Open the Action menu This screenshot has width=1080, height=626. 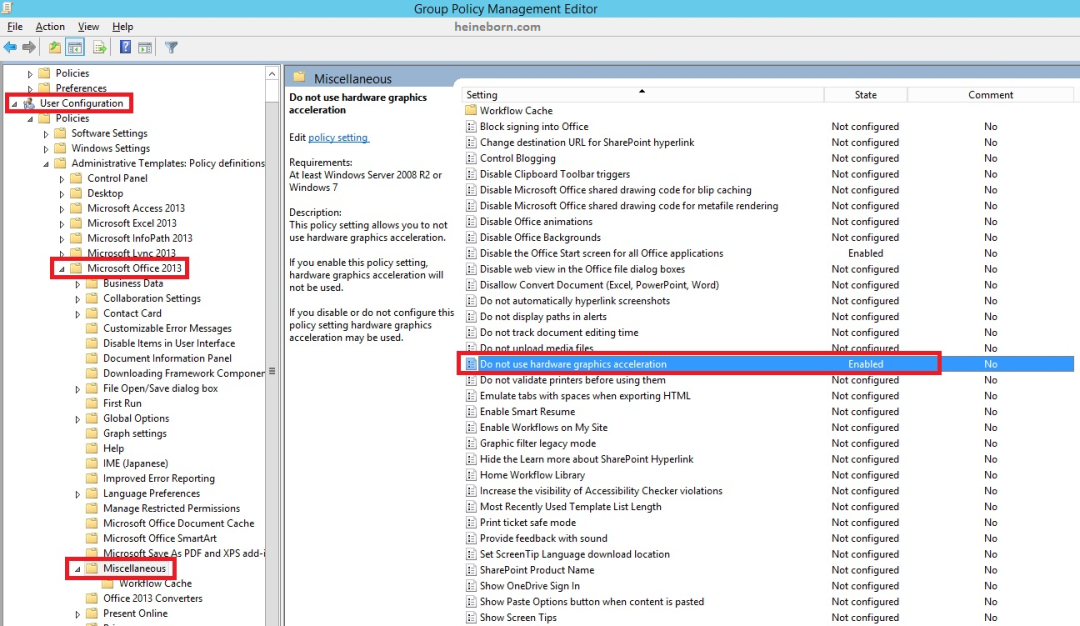pyautogui.click(x=50, y=26)
